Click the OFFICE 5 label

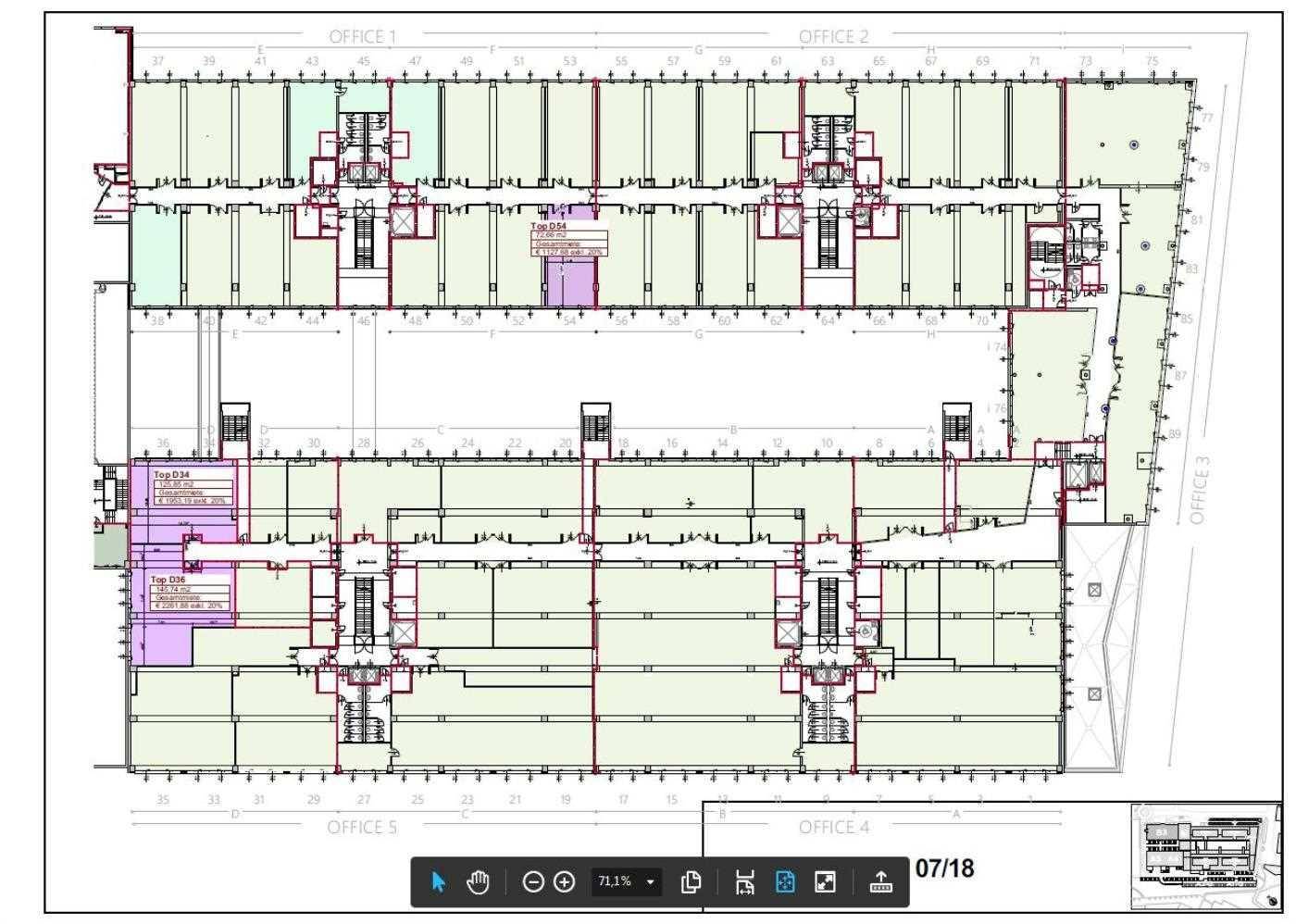(362, 827)
